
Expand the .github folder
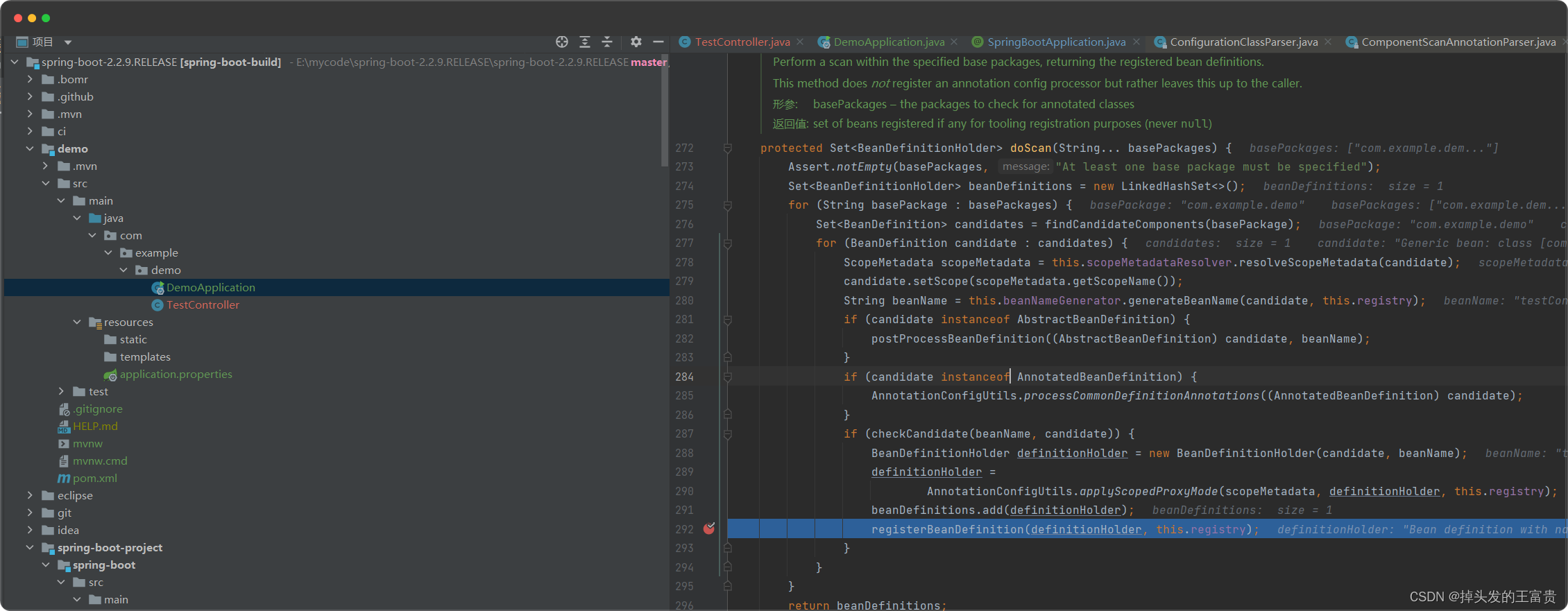coord(30,97)
